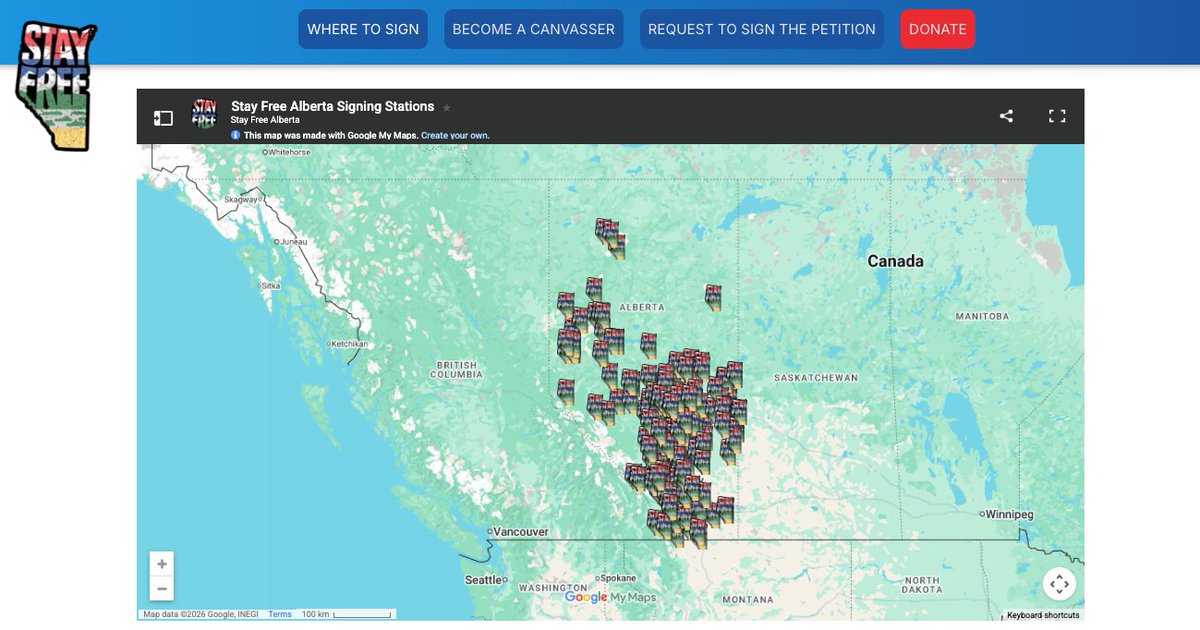
Task: Click the red DONATE button
Action: pos(937,29)
